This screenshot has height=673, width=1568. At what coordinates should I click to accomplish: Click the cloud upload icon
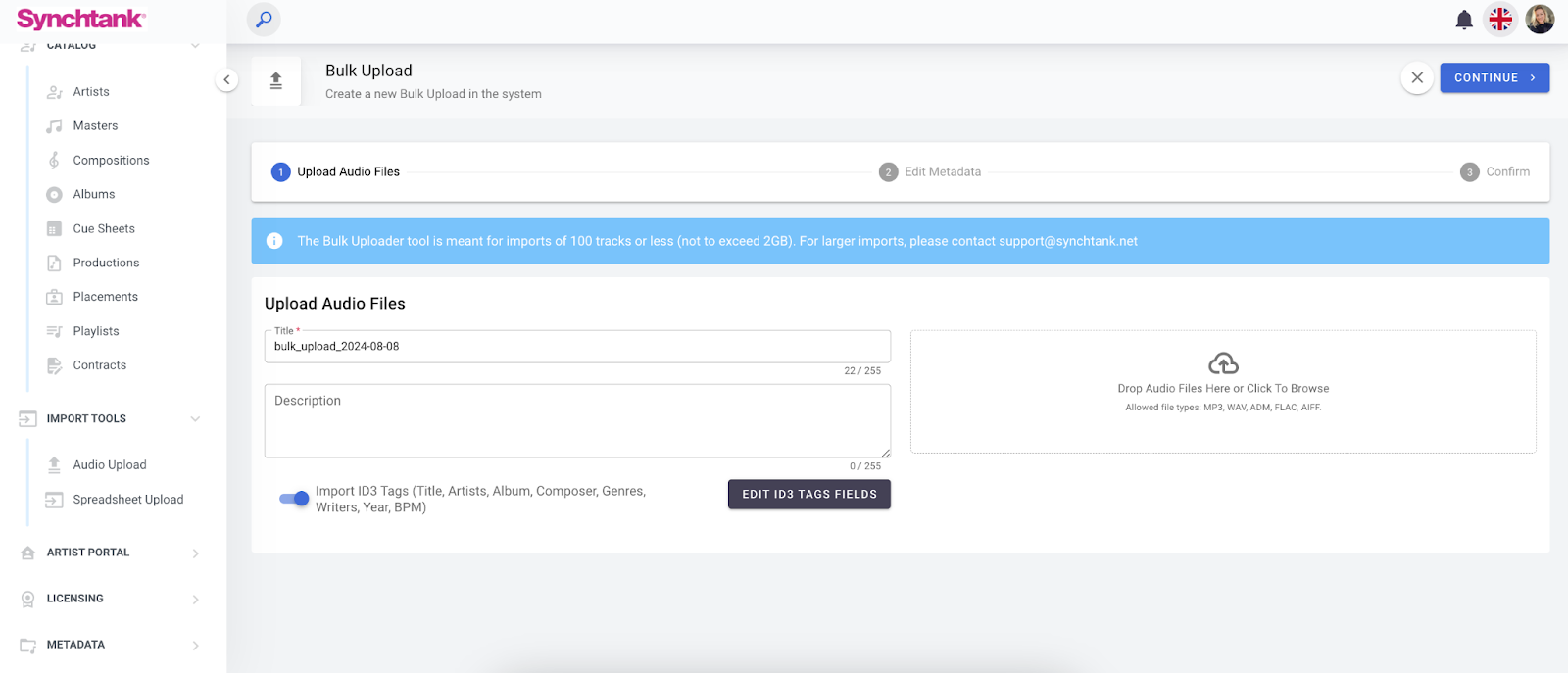click(x=1223, y=363)
